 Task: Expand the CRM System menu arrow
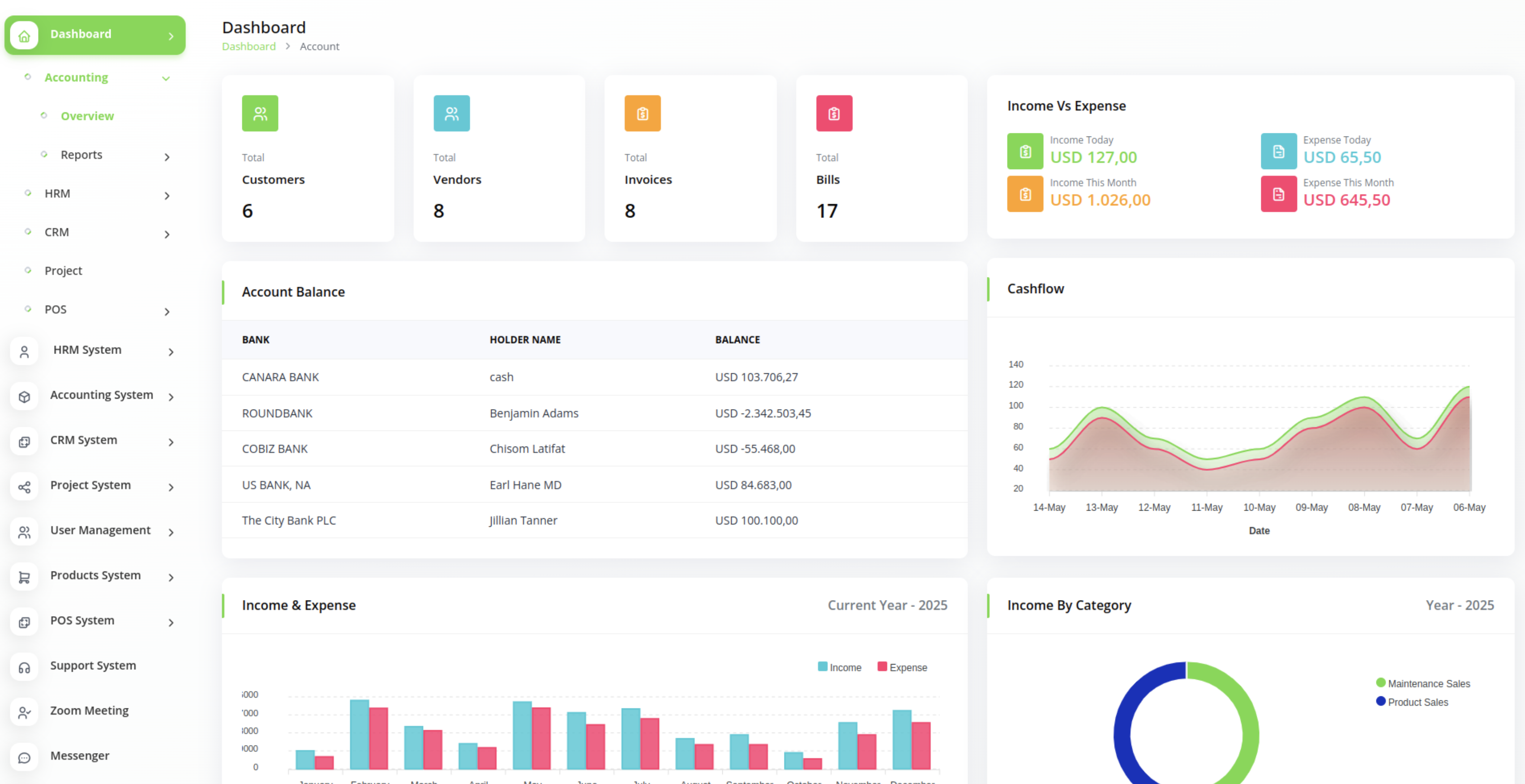click(x=171, y=442)
